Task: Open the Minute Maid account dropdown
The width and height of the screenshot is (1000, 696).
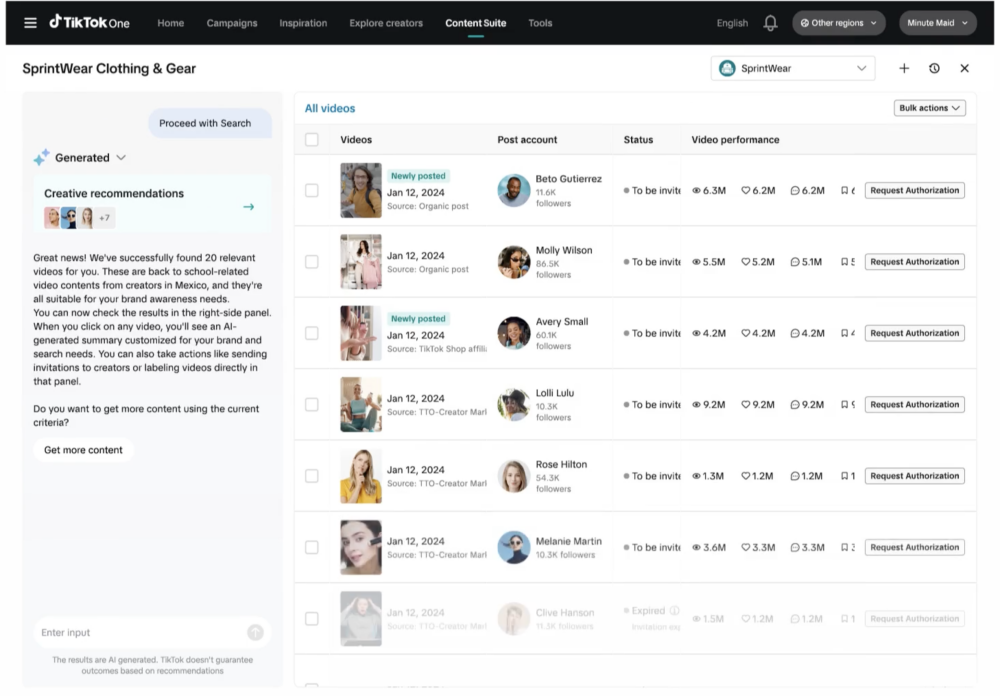Action: pos(938,23)
